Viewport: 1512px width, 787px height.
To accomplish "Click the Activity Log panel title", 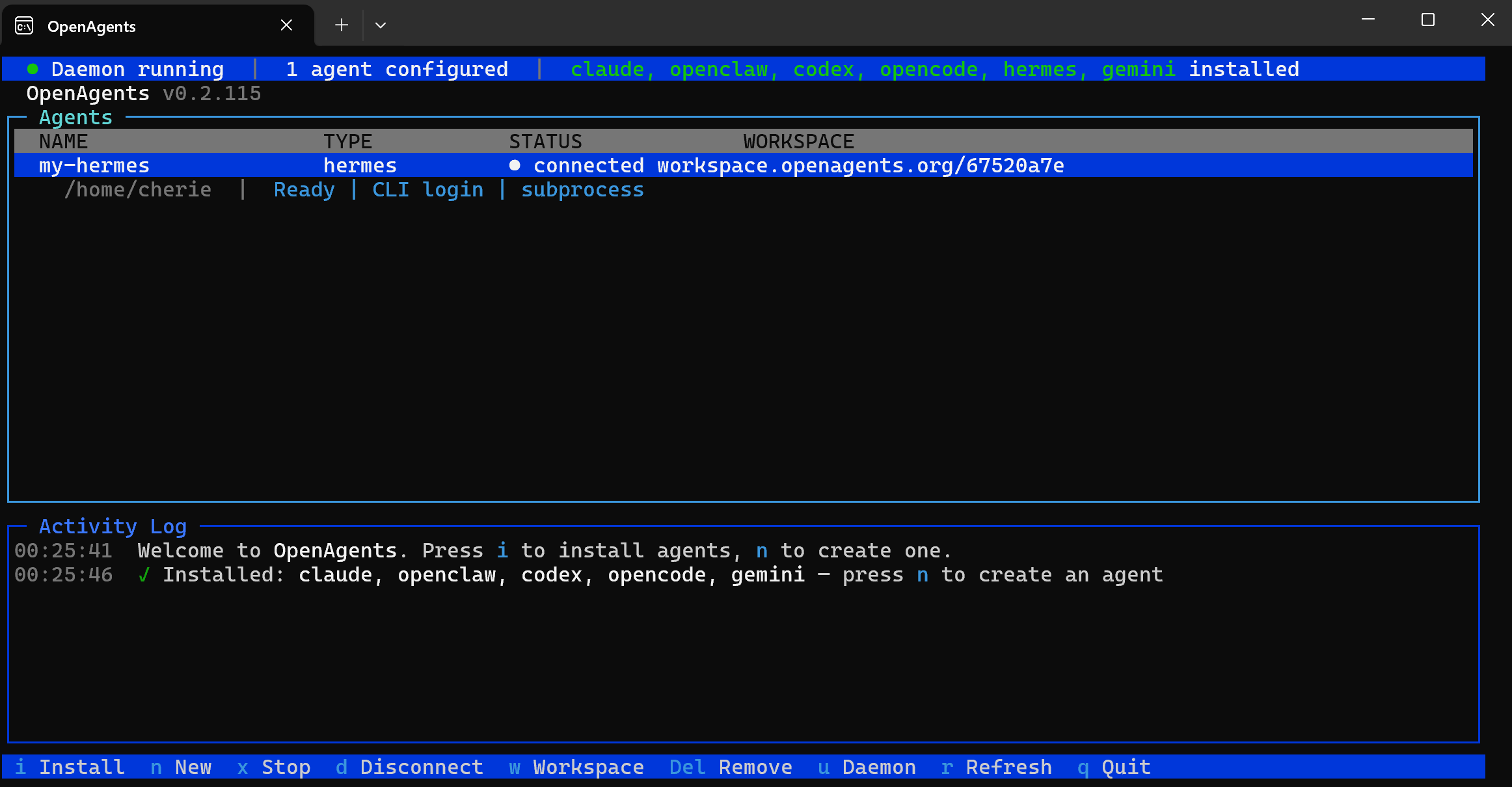I will tap(113, 526).
